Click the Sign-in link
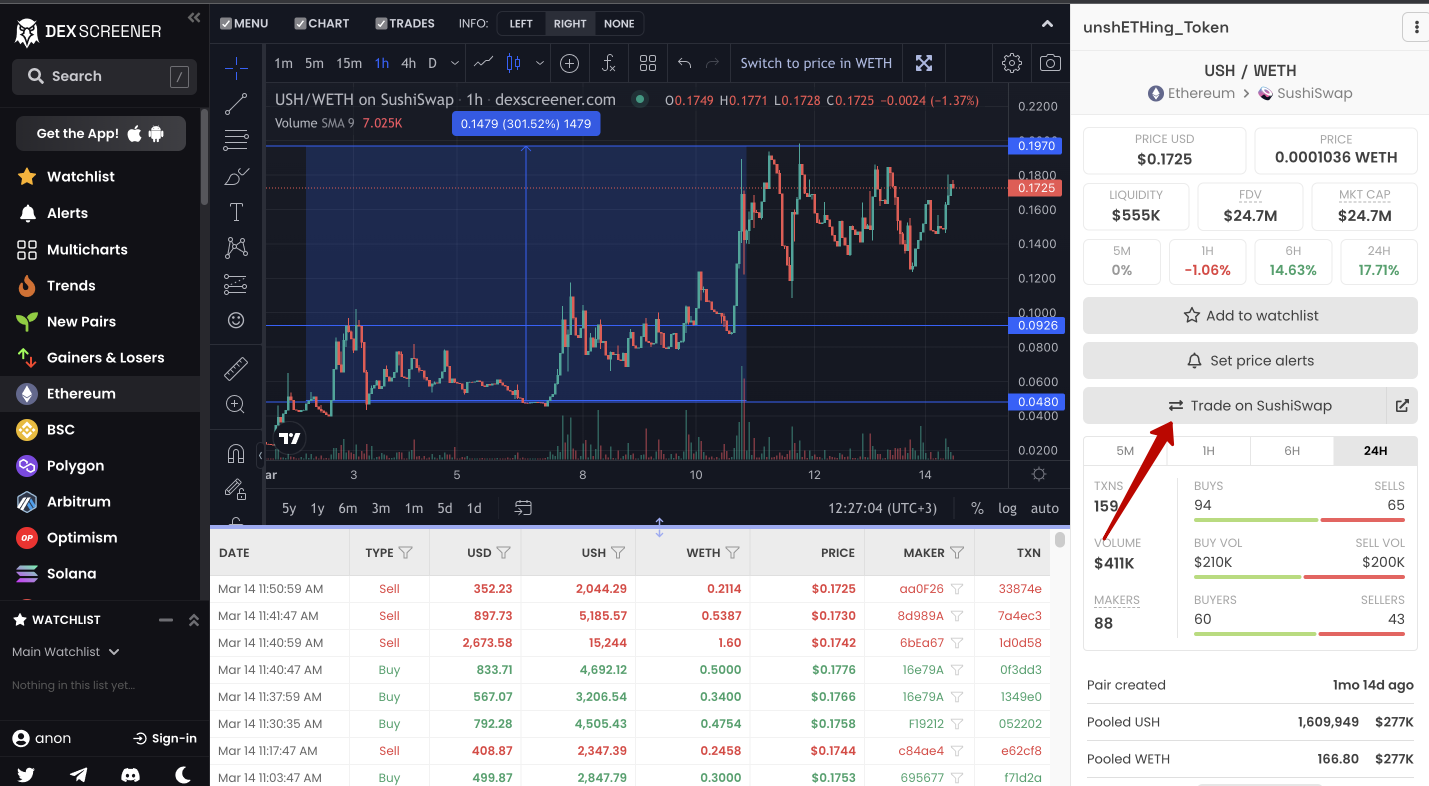 tap(165, 739)
